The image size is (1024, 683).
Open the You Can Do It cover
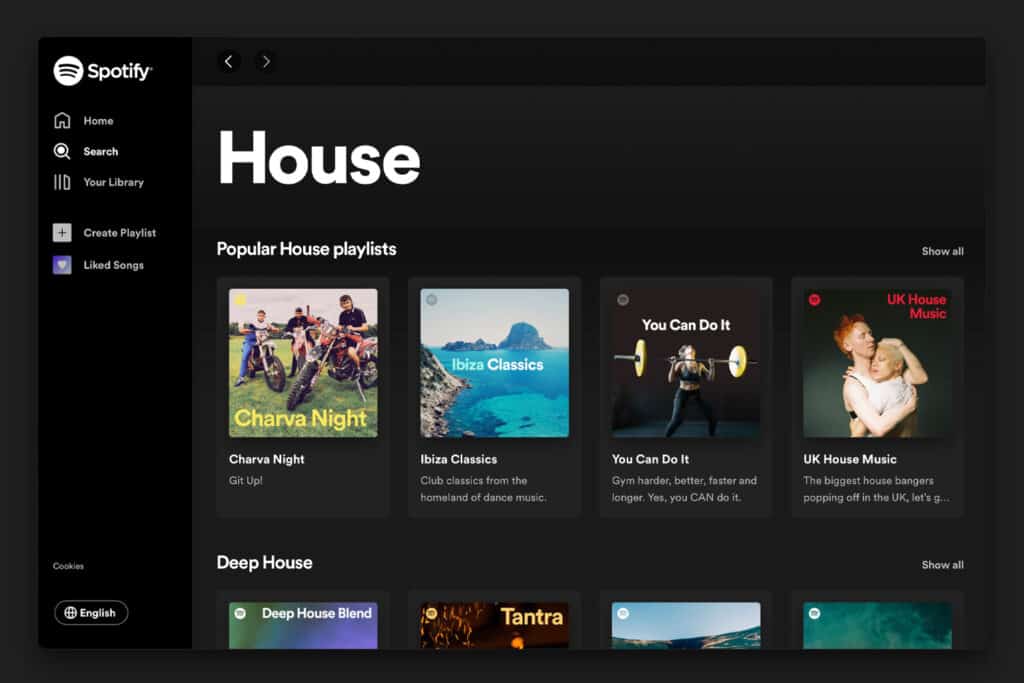click(x=686, y=363)
